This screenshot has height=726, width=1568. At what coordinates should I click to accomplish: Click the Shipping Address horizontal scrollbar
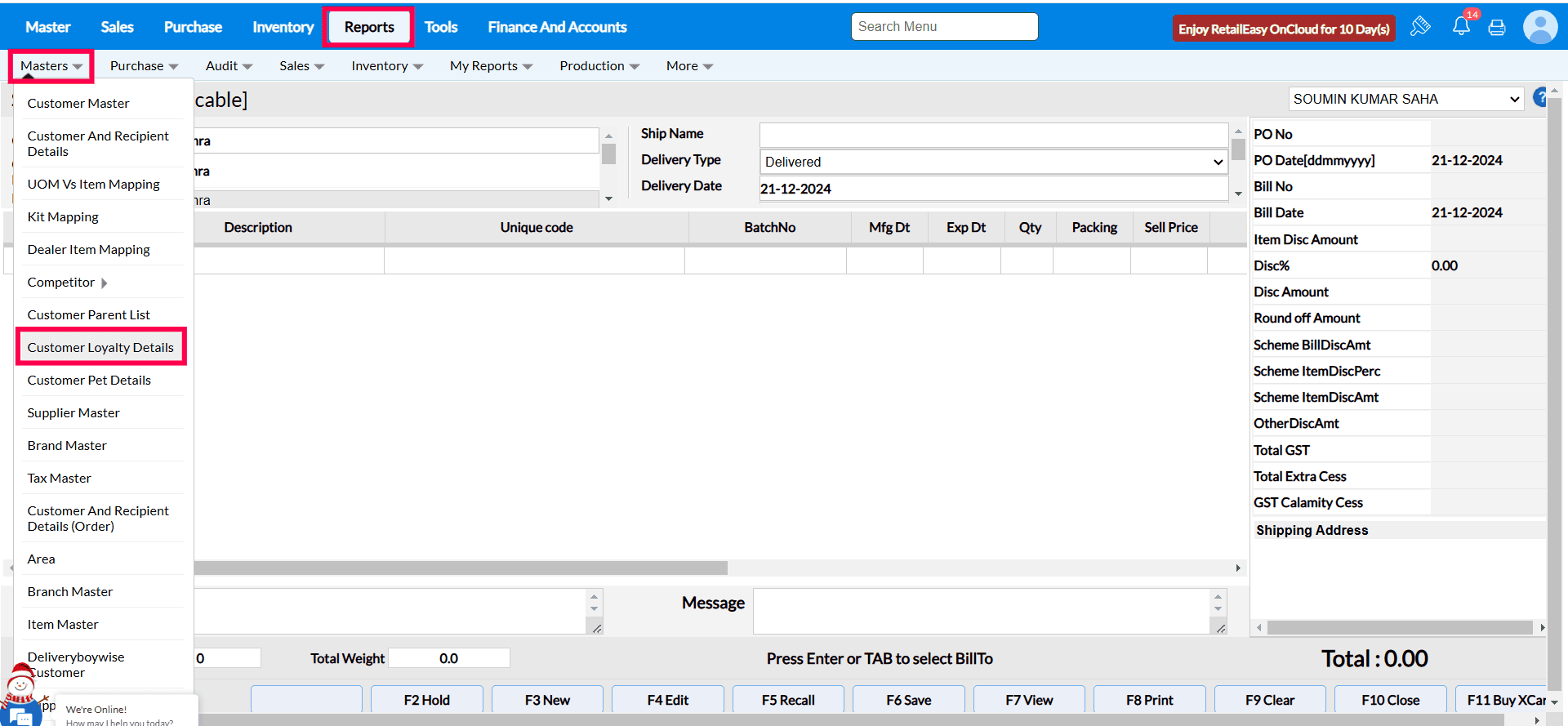click(1400, 627)
